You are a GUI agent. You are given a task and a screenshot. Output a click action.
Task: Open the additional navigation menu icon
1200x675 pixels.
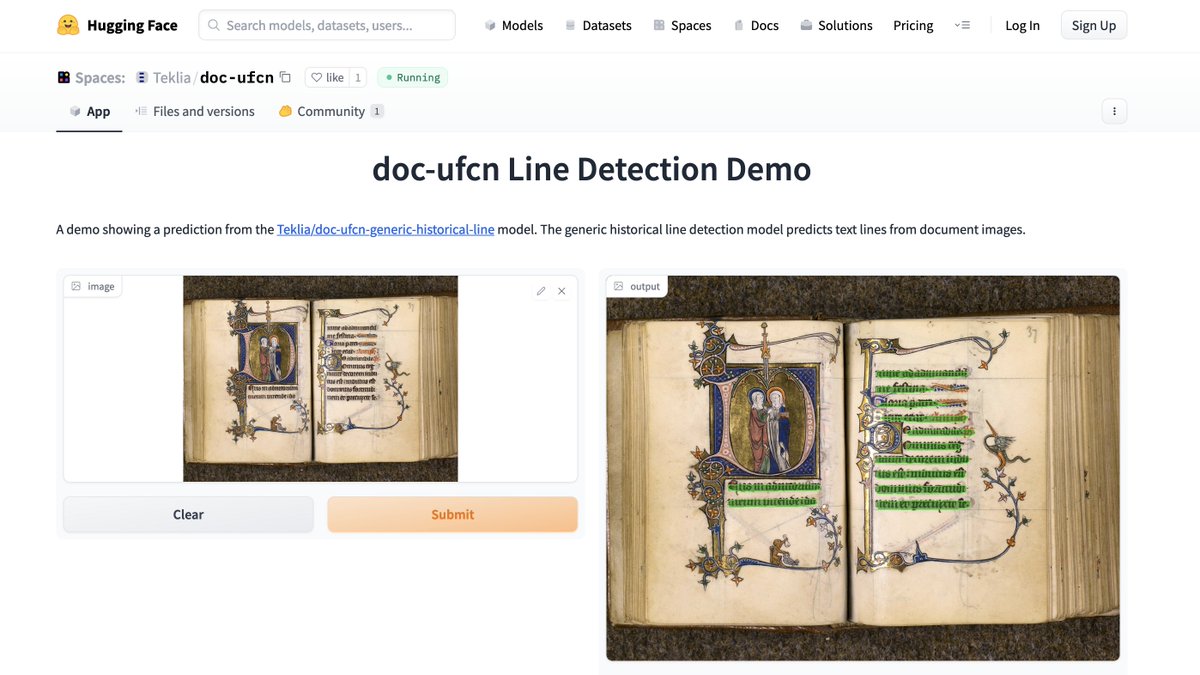pos(962,25)
